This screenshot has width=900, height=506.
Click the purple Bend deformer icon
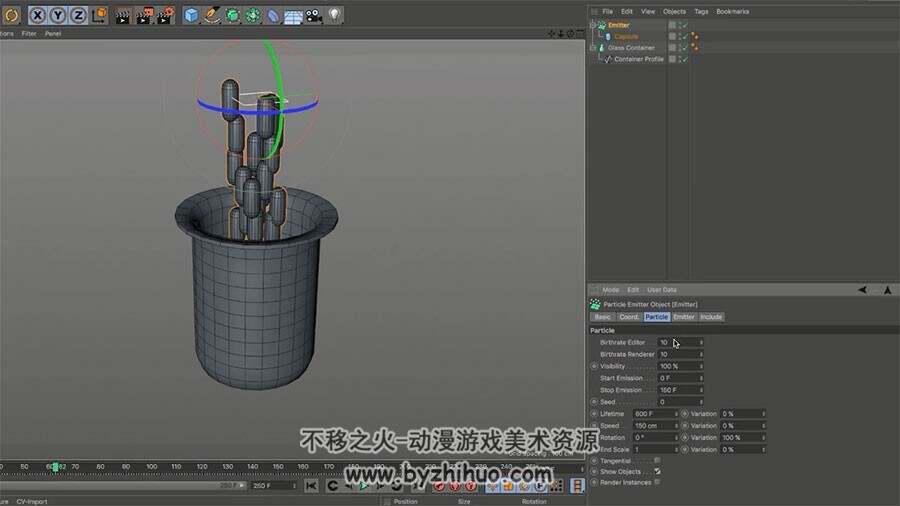[273, 15]
